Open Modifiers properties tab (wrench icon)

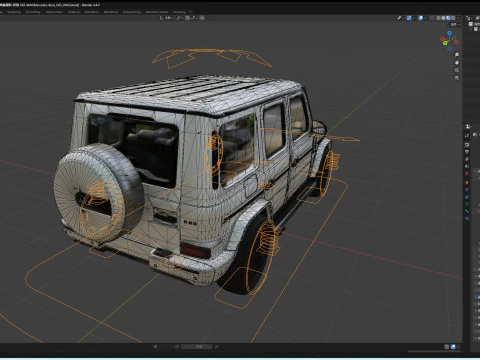[x=467, y=190]
